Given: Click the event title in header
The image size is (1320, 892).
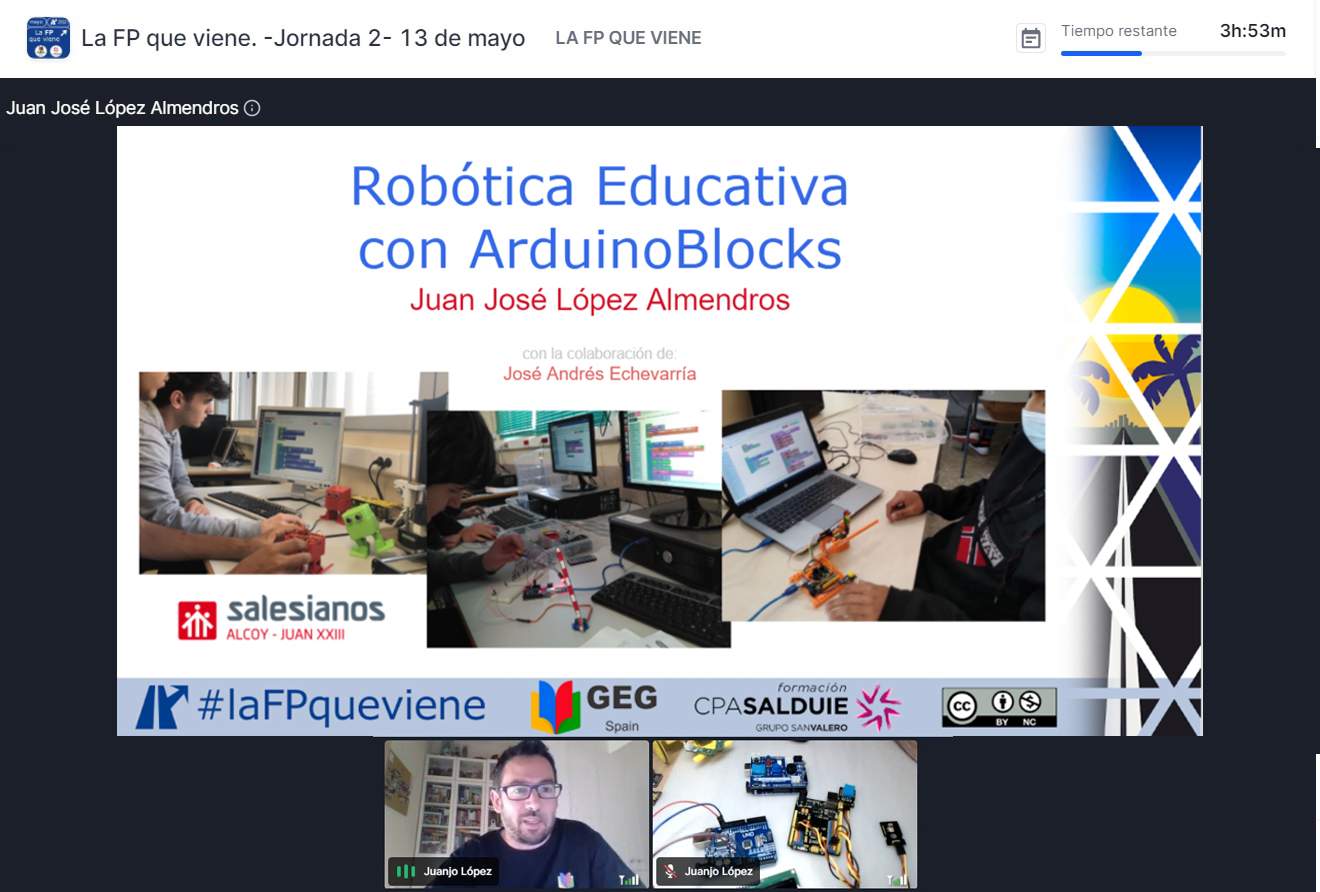Looking at the screenshot, I should pyautogui.click(x=303, y=39).
